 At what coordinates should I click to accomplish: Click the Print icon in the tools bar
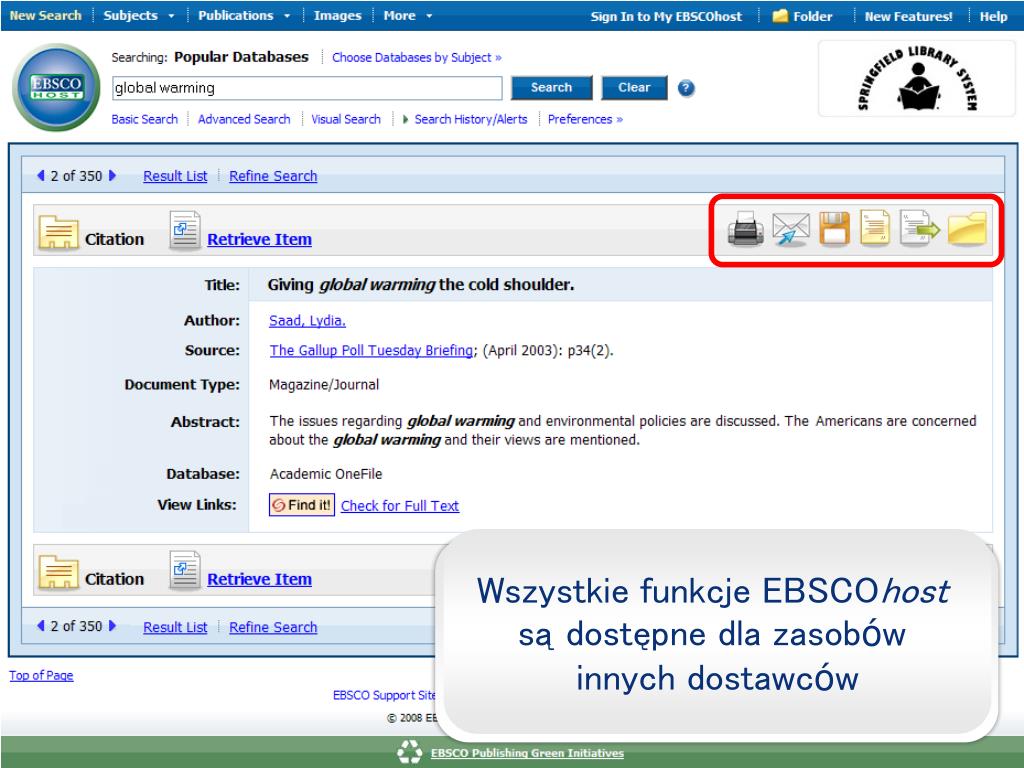point(745,229)
